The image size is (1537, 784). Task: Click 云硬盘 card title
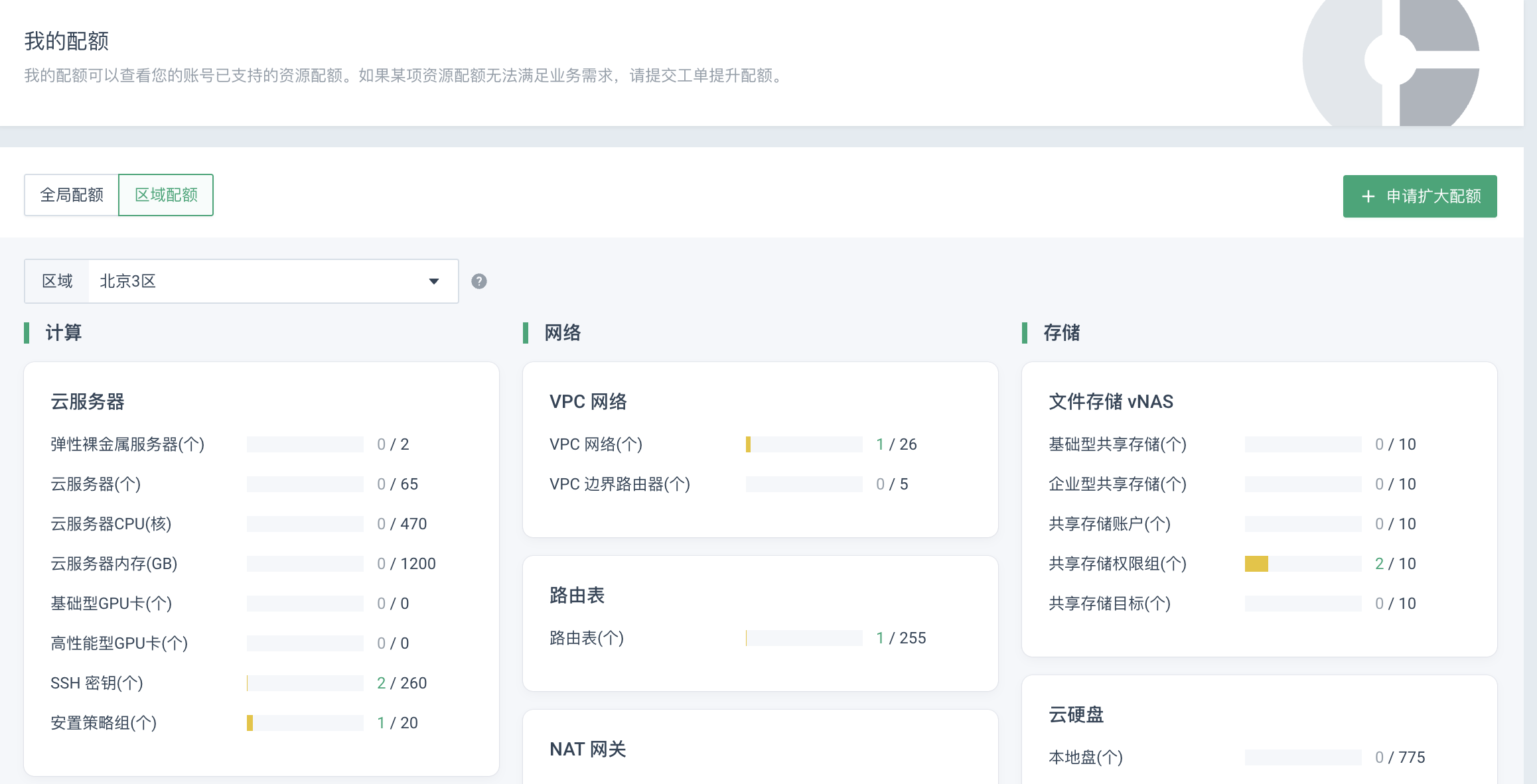1076,715
